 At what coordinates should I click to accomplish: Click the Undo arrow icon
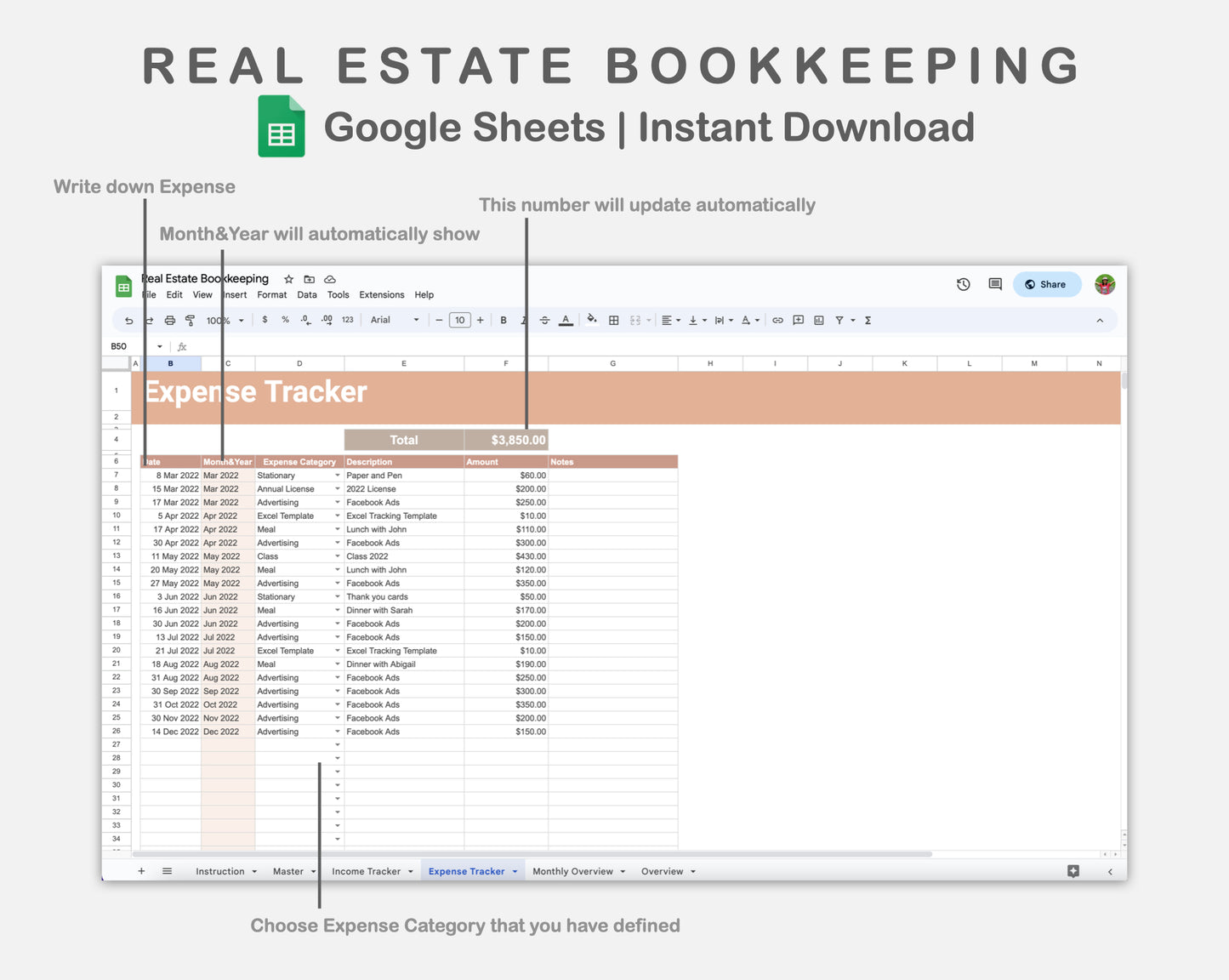(128, 320)
